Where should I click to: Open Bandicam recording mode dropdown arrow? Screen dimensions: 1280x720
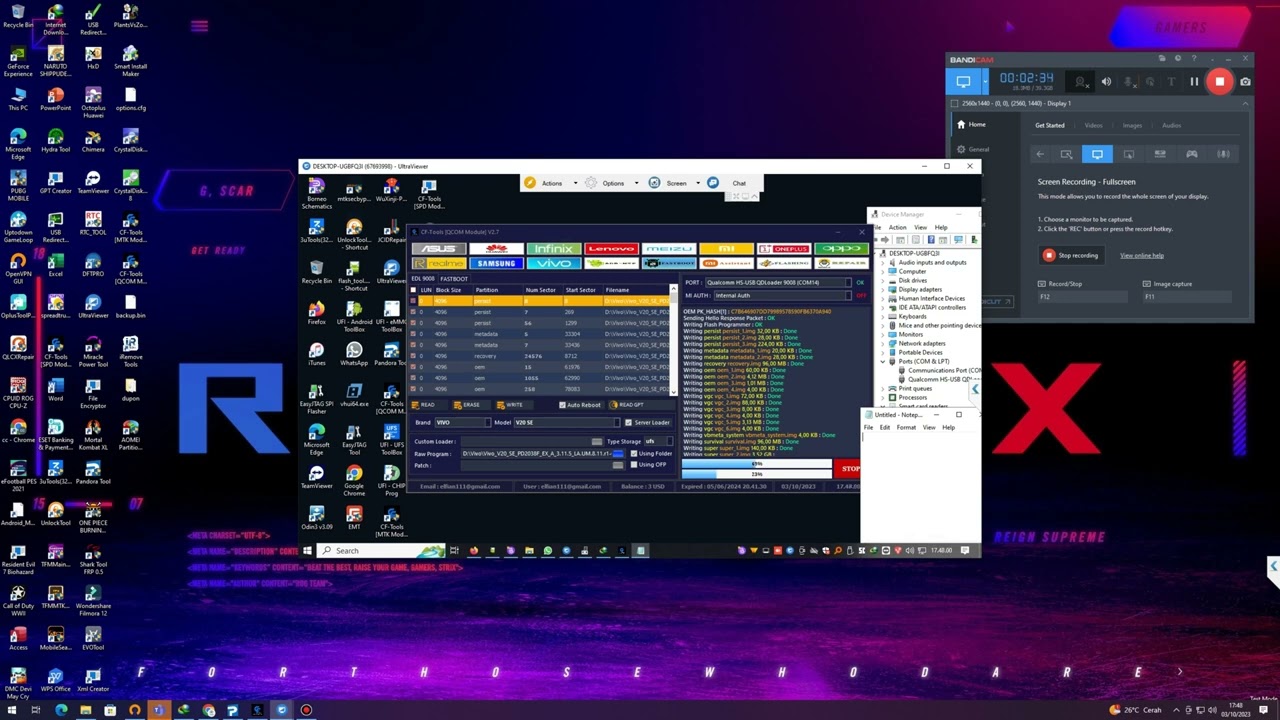click(986, 82)
